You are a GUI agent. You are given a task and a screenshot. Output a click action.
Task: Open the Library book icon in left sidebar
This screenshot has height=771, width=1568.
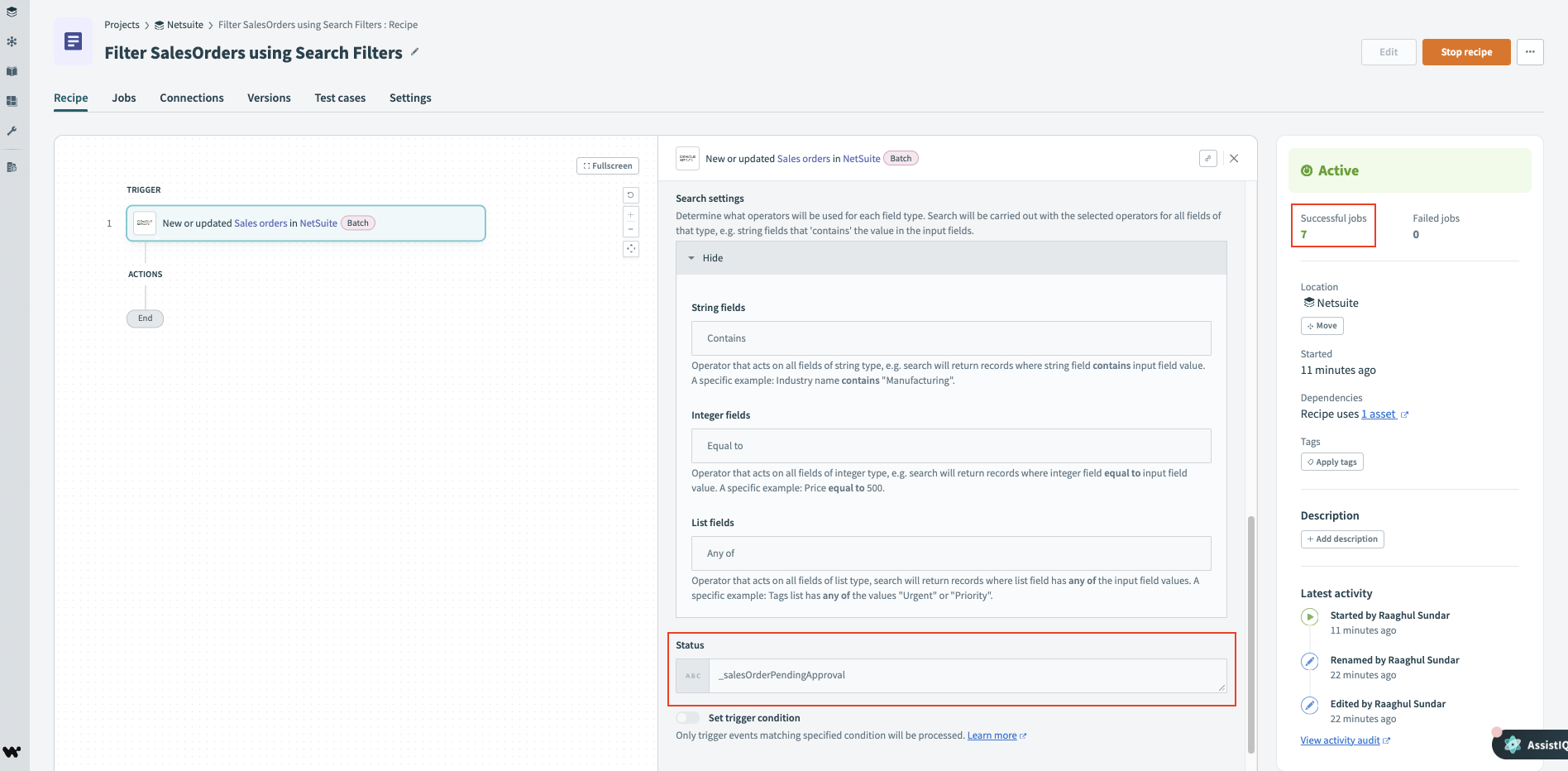tap(12, 71)
